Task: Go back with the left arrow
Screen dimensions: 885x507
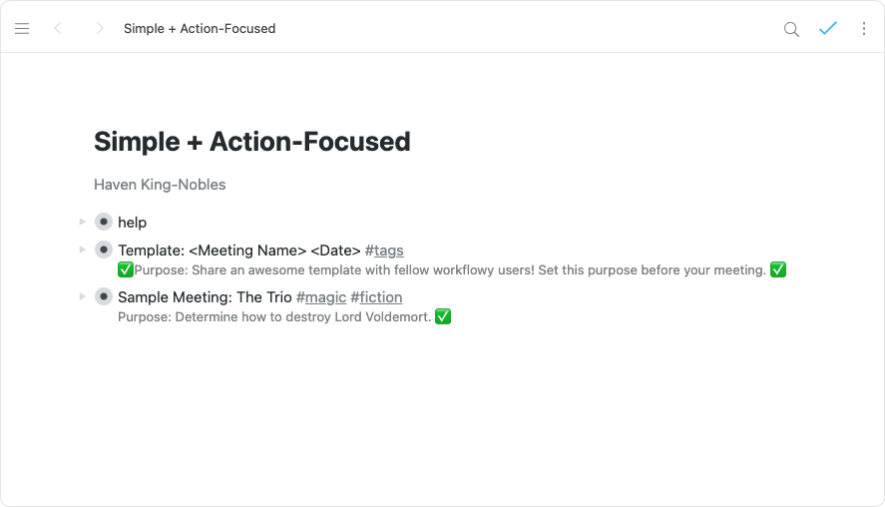Action: coord(58,29)
